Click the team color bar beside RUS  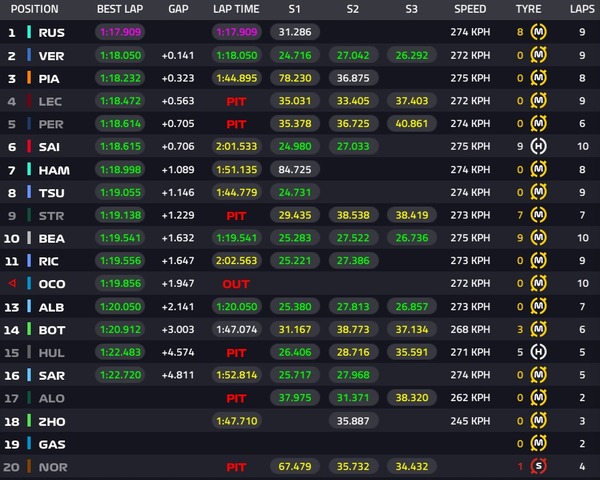[30, 32]
